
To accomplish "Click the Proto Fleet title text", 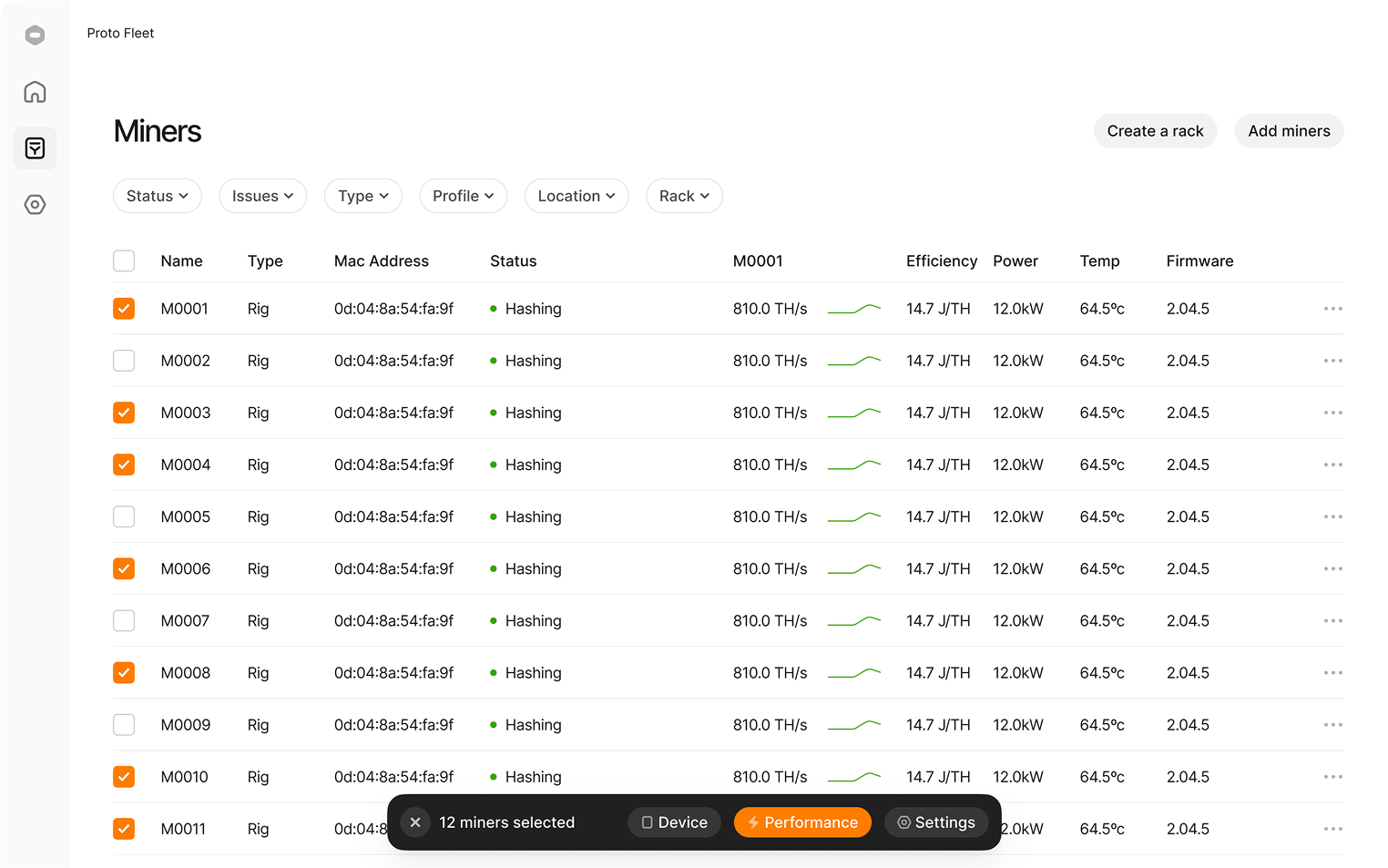I will (120, 33).
